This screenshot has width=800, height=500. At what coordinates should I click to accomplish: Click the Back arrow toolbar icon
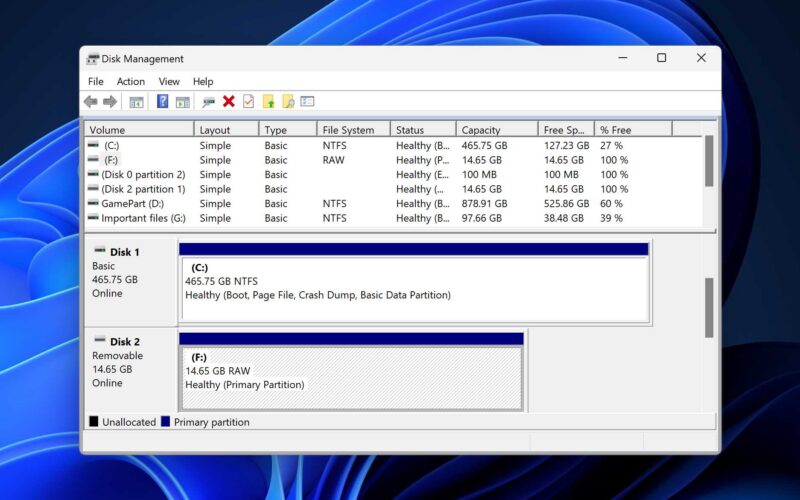tap(91, 102)
